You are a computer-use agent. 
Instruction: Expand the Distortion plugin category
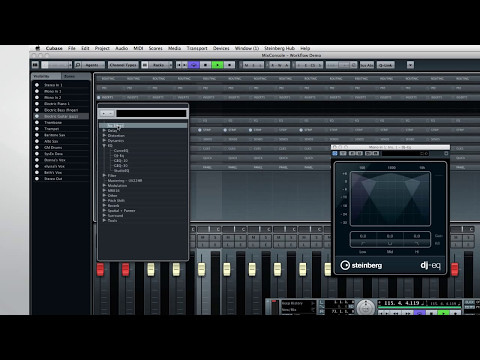(104, 136)
